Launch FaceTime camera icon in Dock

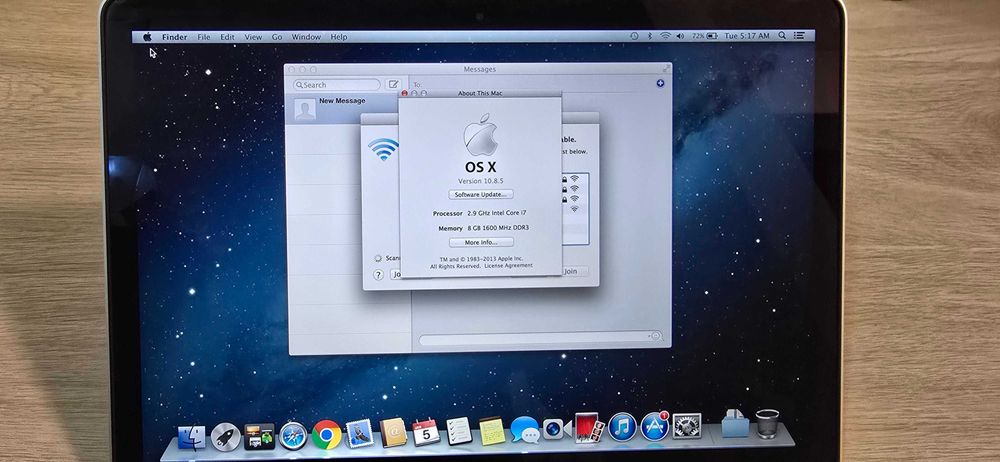557,429
